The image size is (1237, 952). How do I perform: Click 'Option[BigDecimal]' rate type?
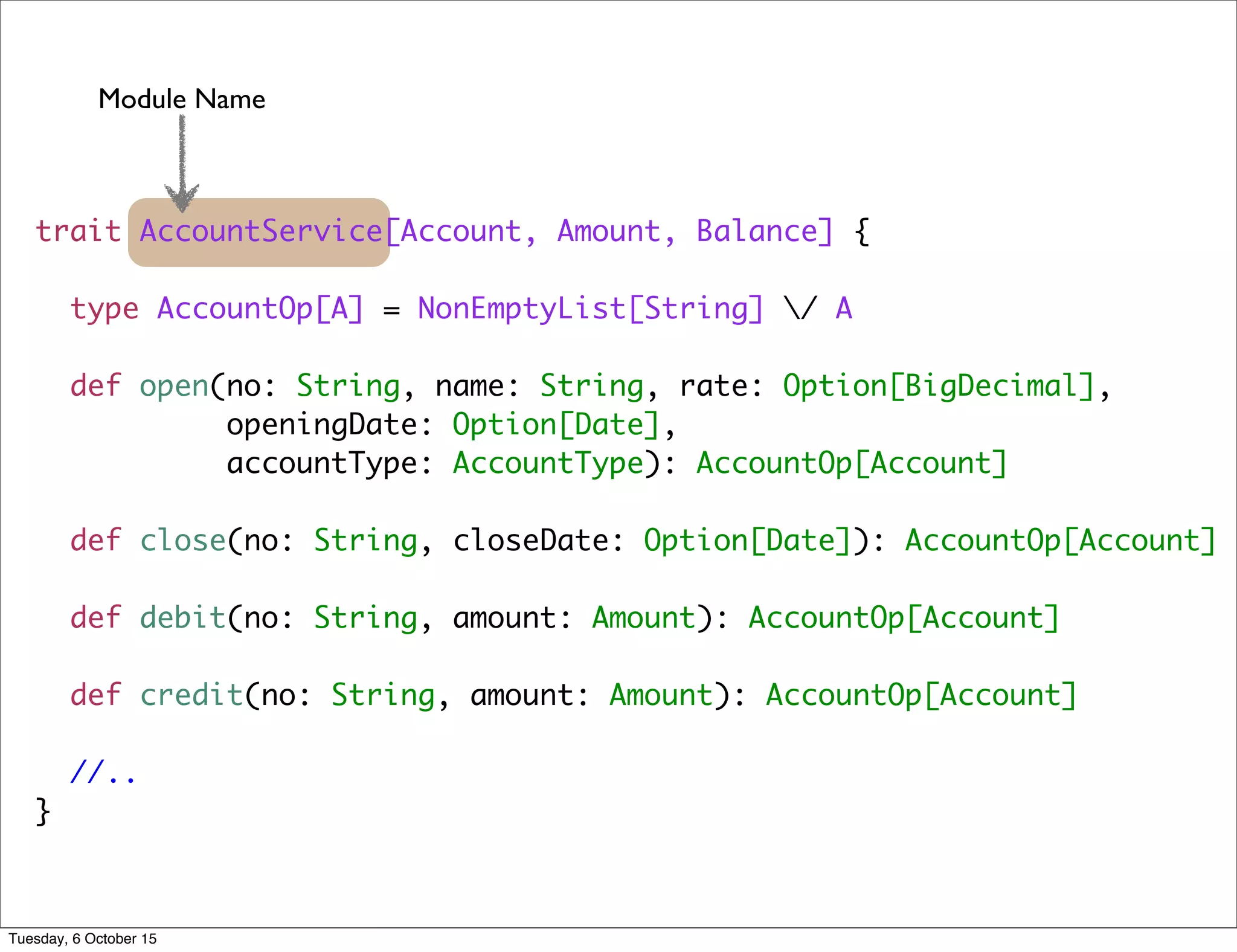(x=939, y=386)
